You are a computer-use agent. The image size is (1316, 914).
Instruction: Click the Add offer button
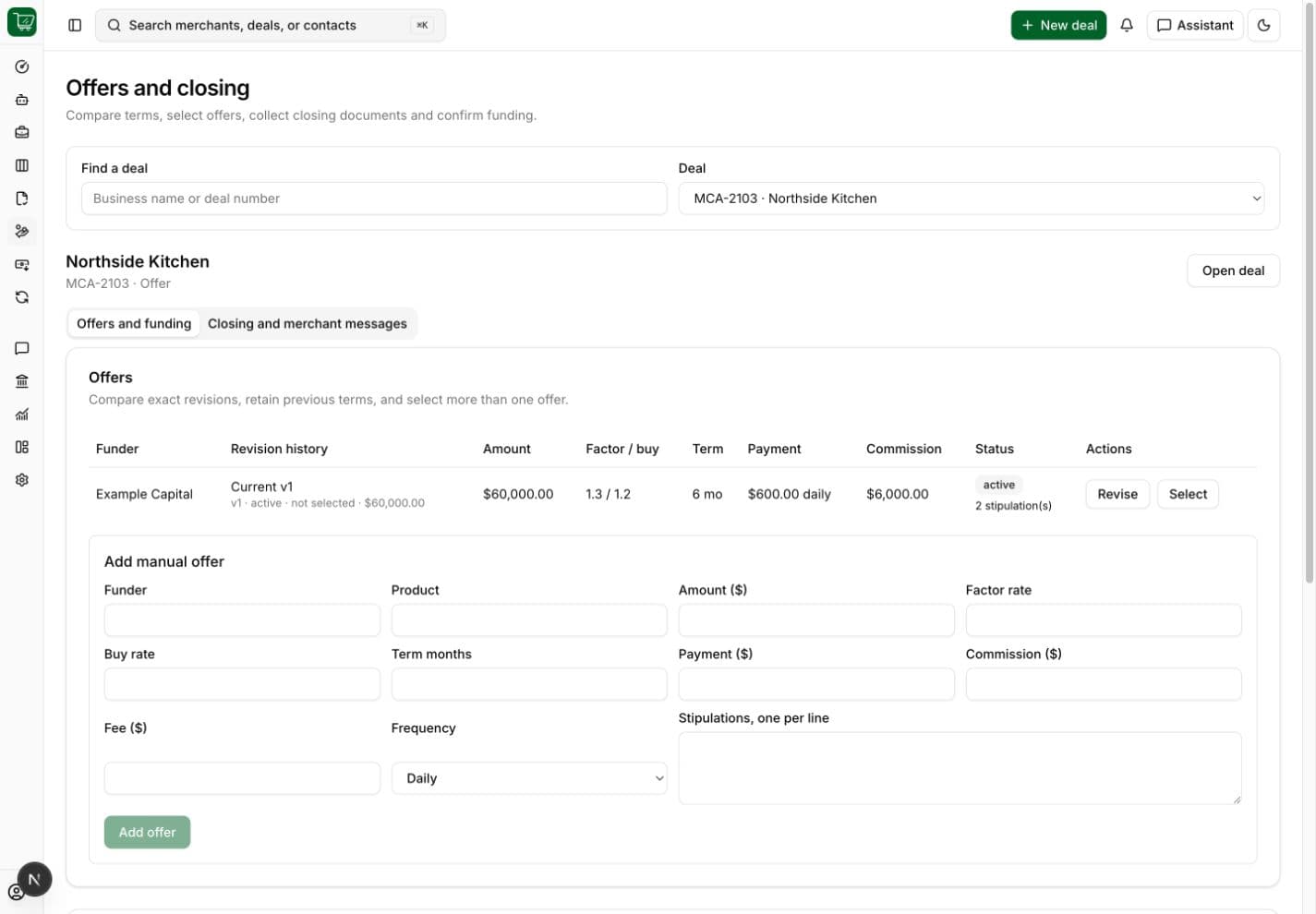point(147,832)
